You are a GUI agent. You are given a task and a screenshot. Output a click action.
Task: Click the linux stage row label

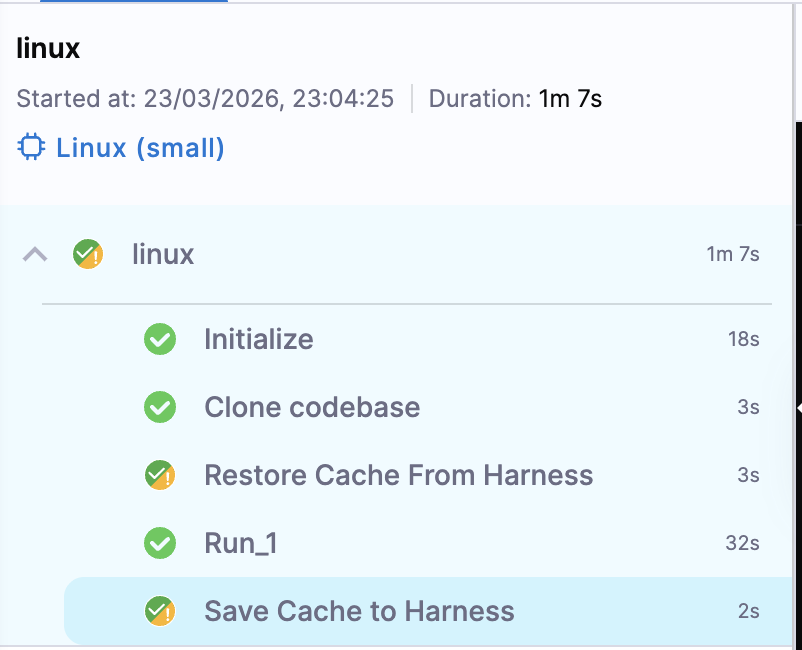(x=163, y=254)
